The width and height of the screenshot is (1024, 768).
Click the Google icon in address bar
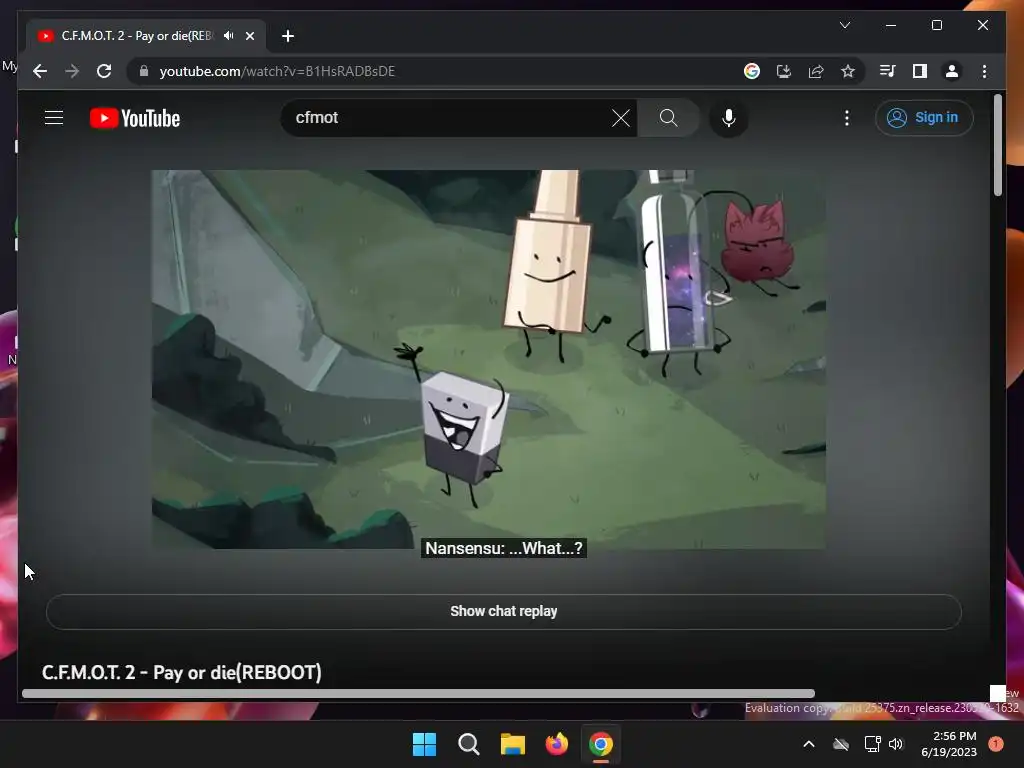pyautogui.click(x=752, y=71)
